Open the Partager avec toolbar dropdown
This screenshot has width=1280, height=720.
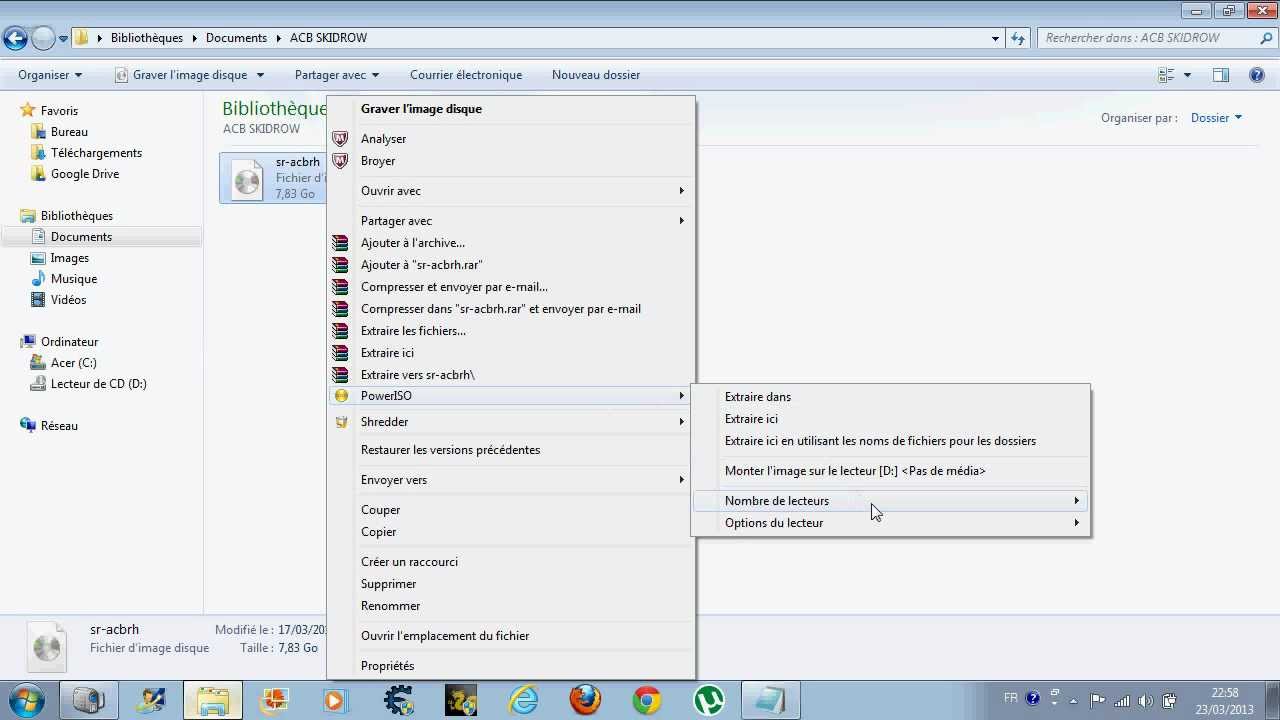[337, 75]
